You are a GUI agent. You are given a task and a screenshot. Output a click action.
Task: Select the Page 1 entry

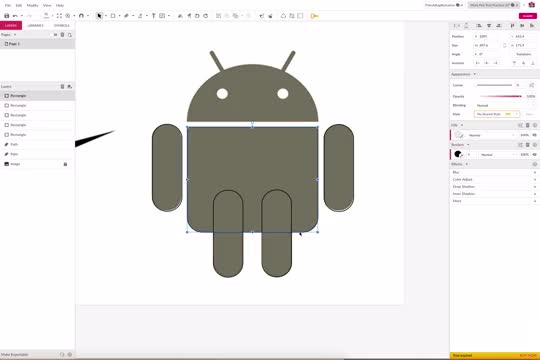pos(37,44)
